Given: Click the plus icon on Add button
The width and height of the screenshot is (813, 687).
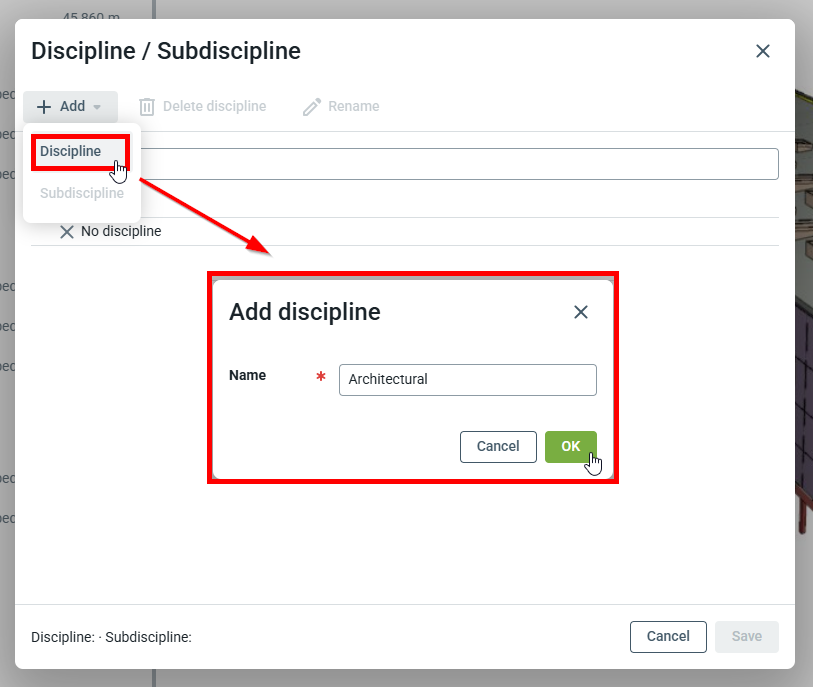Looking at the screenshot, I should (x=44, y=107).
